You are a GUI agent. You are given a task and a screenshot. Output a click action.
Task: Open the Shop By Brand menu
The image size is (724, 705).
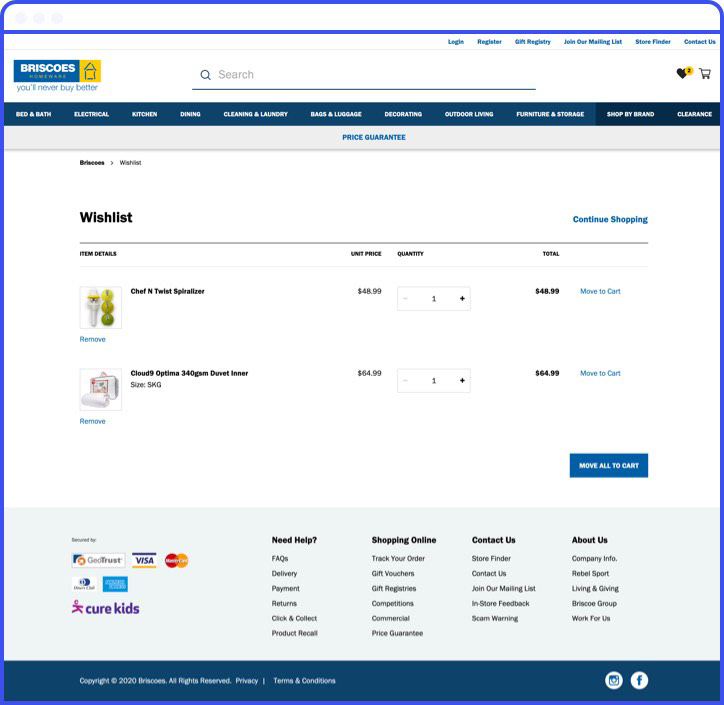[630, 114]
